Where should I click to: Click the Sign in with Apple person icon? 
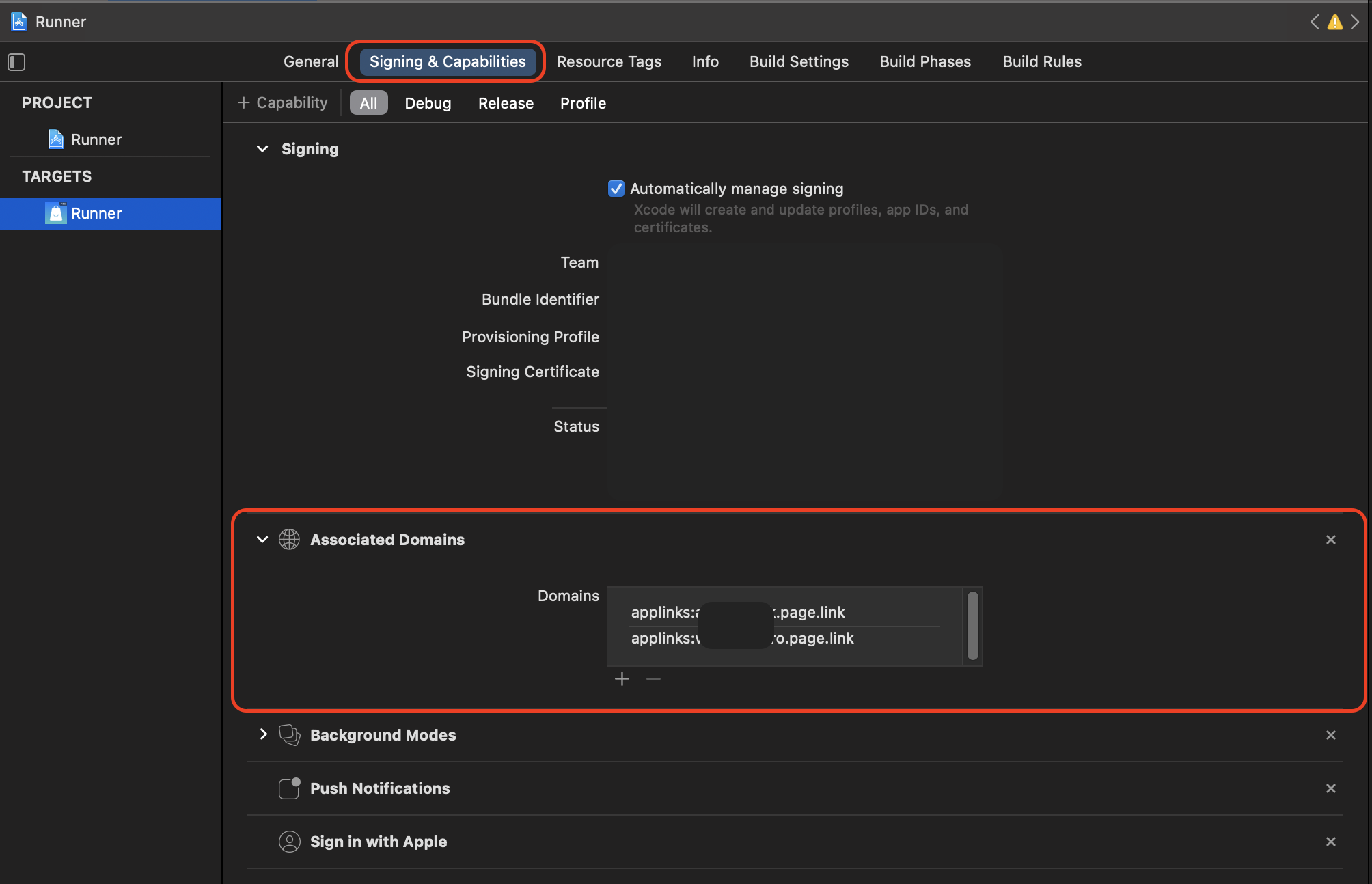coord(289,842)
